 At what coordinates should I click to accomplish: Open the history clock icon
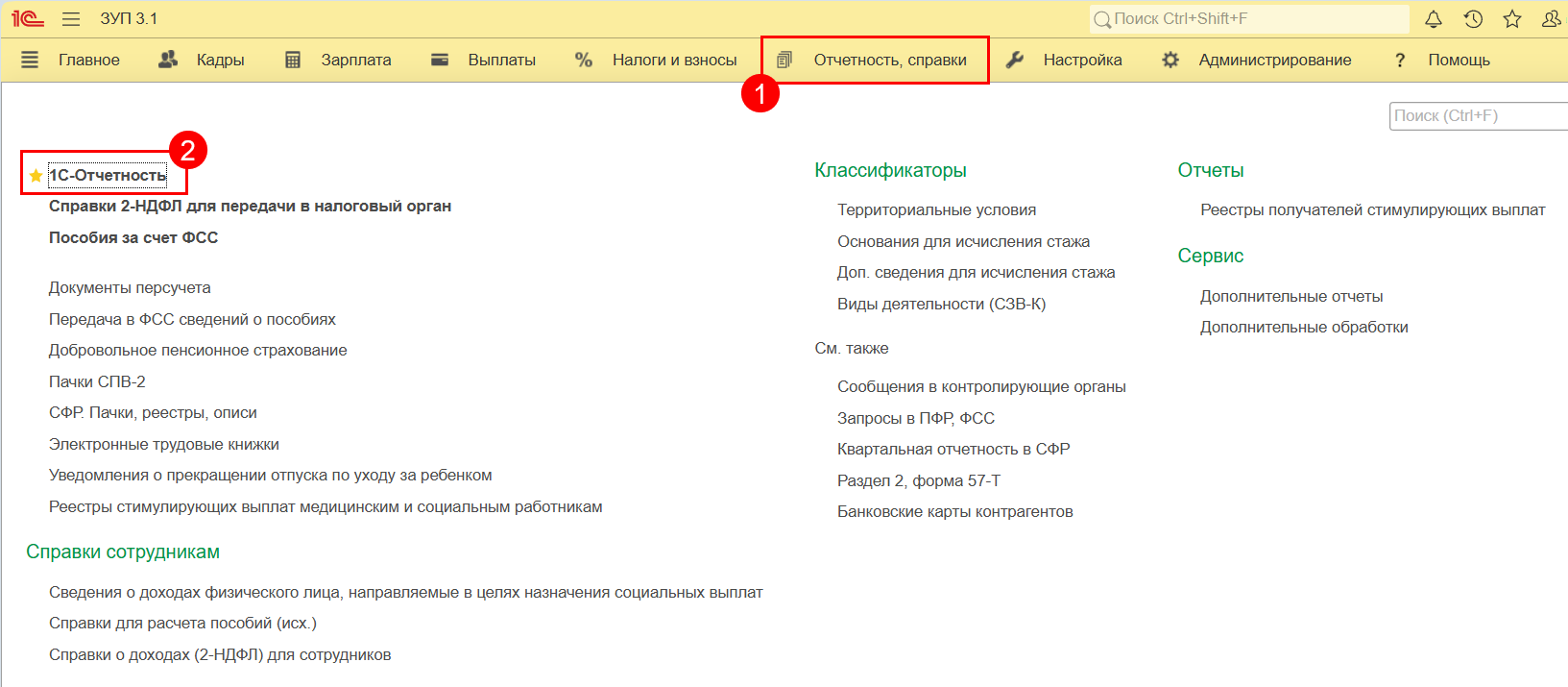(x=1473, y=19)
